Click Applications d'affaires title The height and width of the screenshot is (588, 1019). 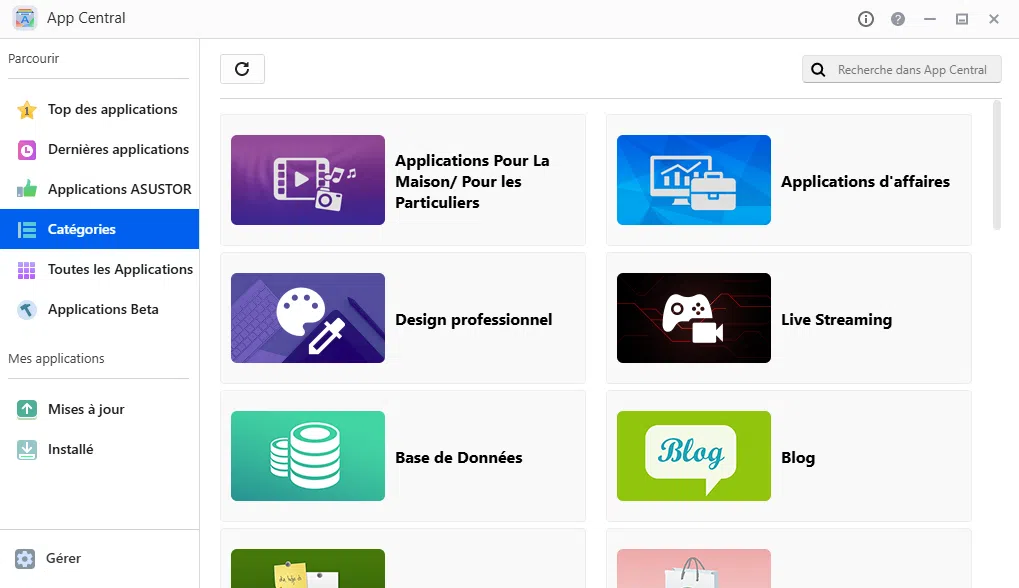point(865,181)
